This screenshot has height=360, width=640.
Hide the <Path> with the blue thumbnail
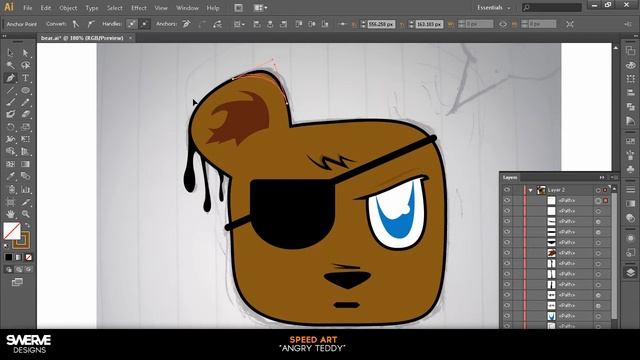507,316
